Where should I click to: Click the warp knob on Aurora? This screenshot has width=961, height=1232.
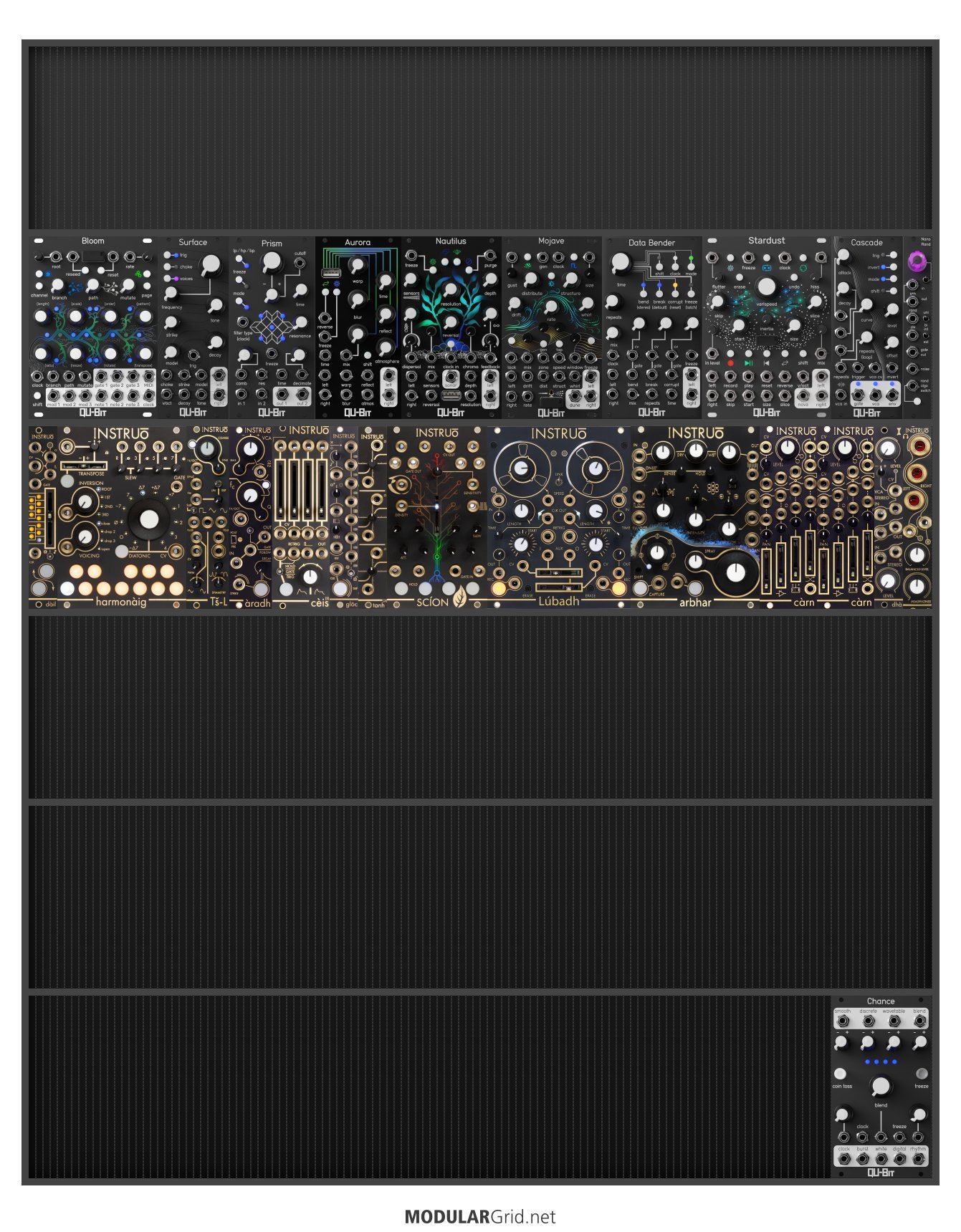(x=357, y=266)
